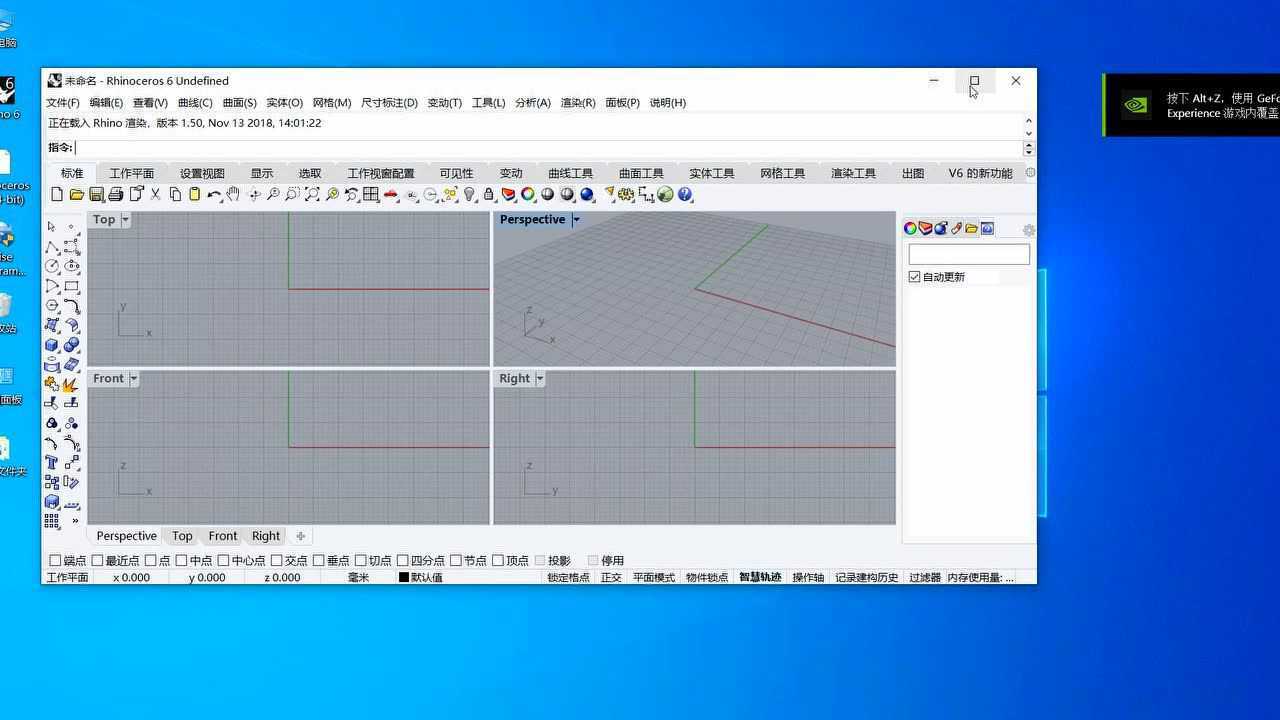Select the arrow pointer tool in sidebar

[x=52, y=227]
